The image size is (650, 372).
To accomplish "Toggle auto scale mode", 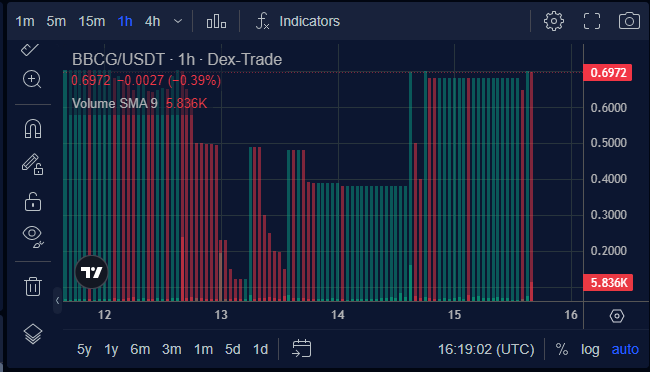I will pos(625,350).
